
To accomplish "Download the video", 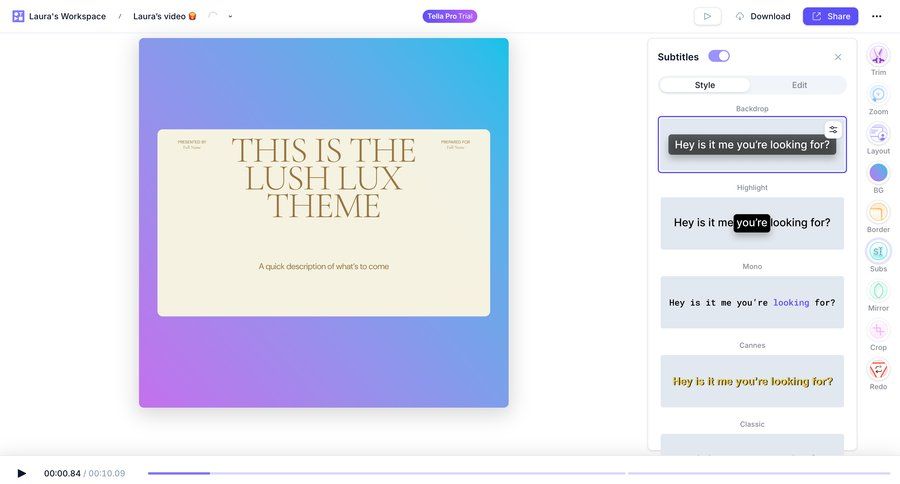I will [x=763, y=16].
